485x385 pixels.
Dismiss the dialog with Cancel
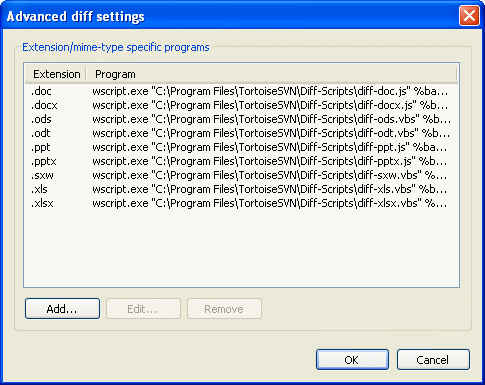[x=433, y=360]
